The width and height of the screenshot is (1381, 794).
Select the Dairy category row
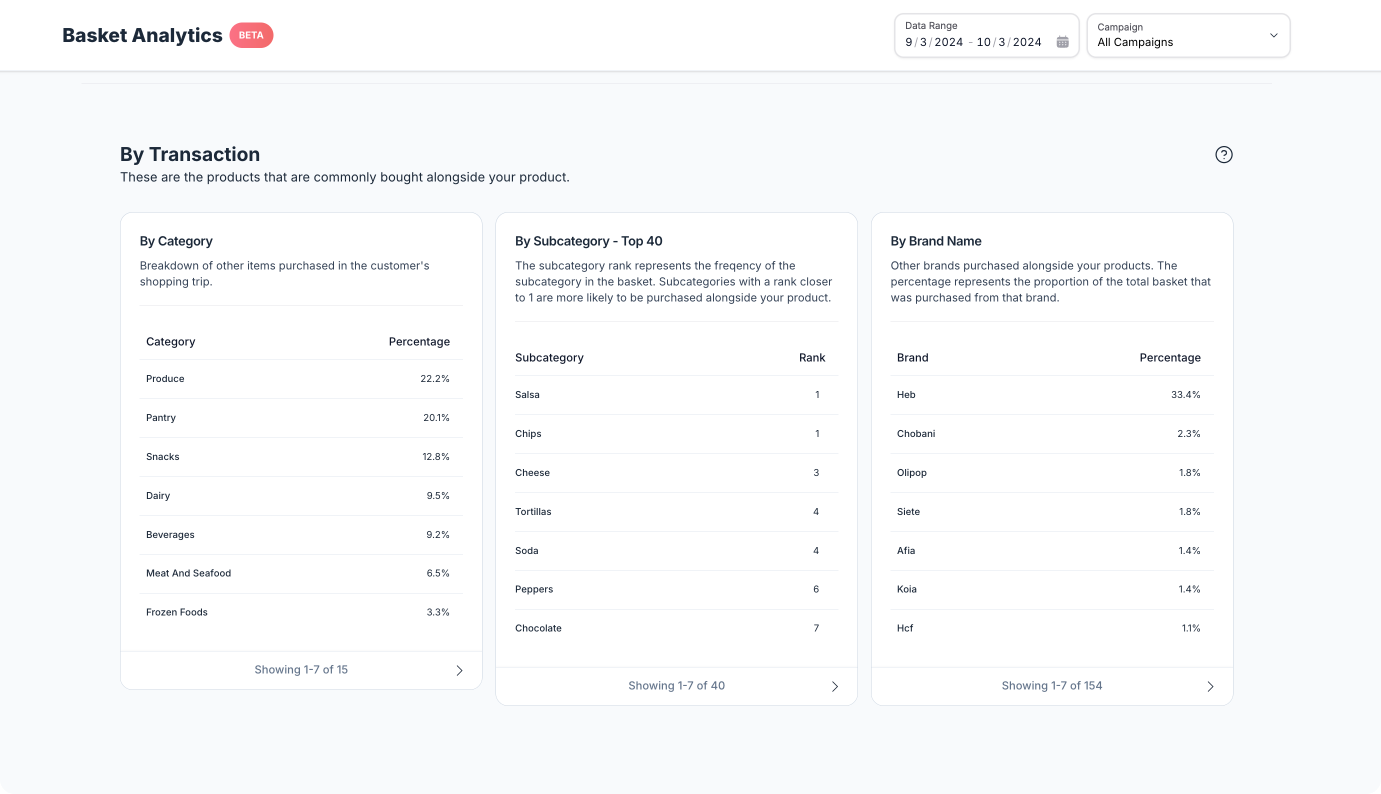pyautogui.click(x=301, y=496)
